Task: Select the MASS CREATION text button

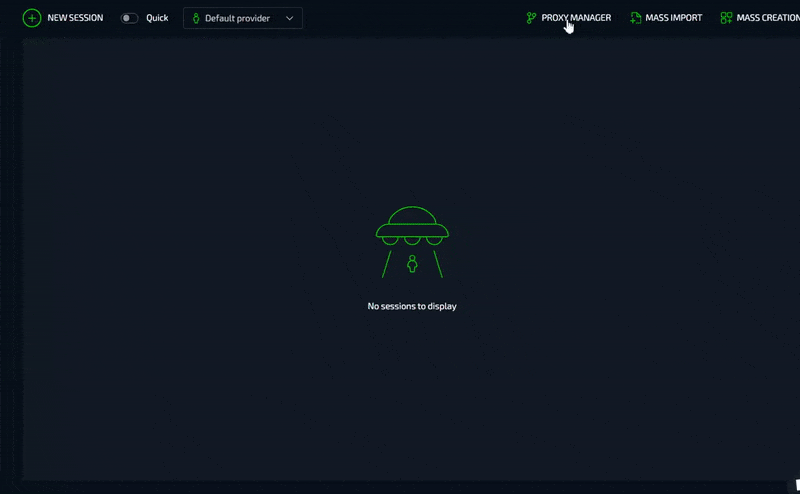Action: tap(768, 18)
